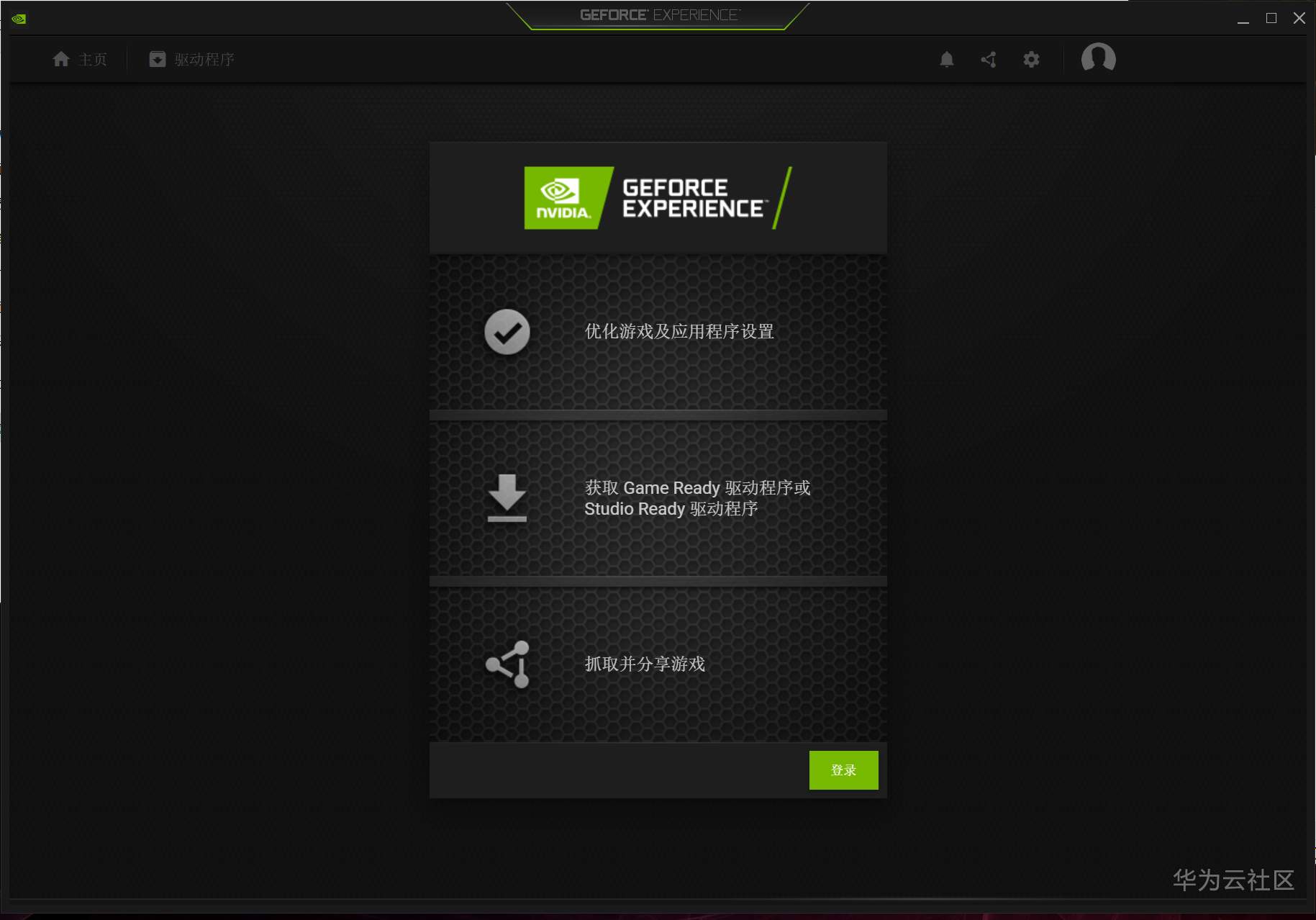Screen dimensions: 1316x920
Task: Click the share games icon in card
Action: click(507, 664)
